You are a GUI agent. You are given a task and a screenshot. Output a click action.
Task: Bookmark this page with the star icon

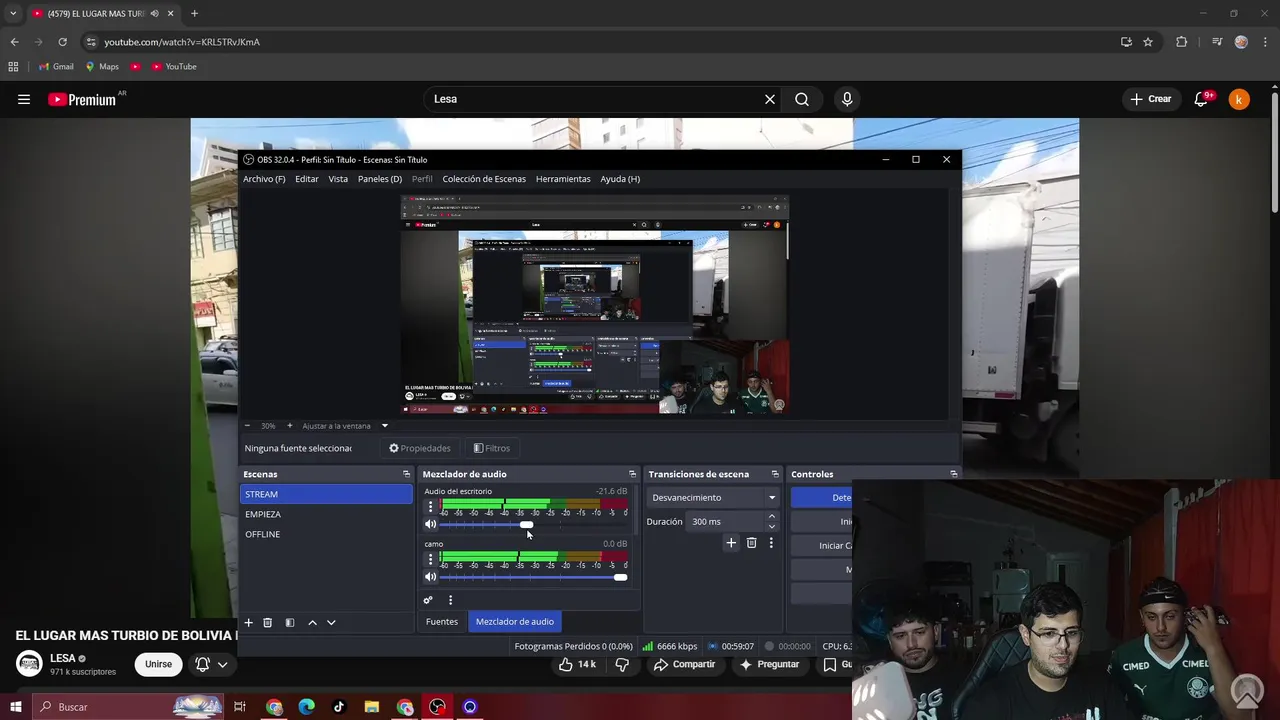[x=1148, y=42]
